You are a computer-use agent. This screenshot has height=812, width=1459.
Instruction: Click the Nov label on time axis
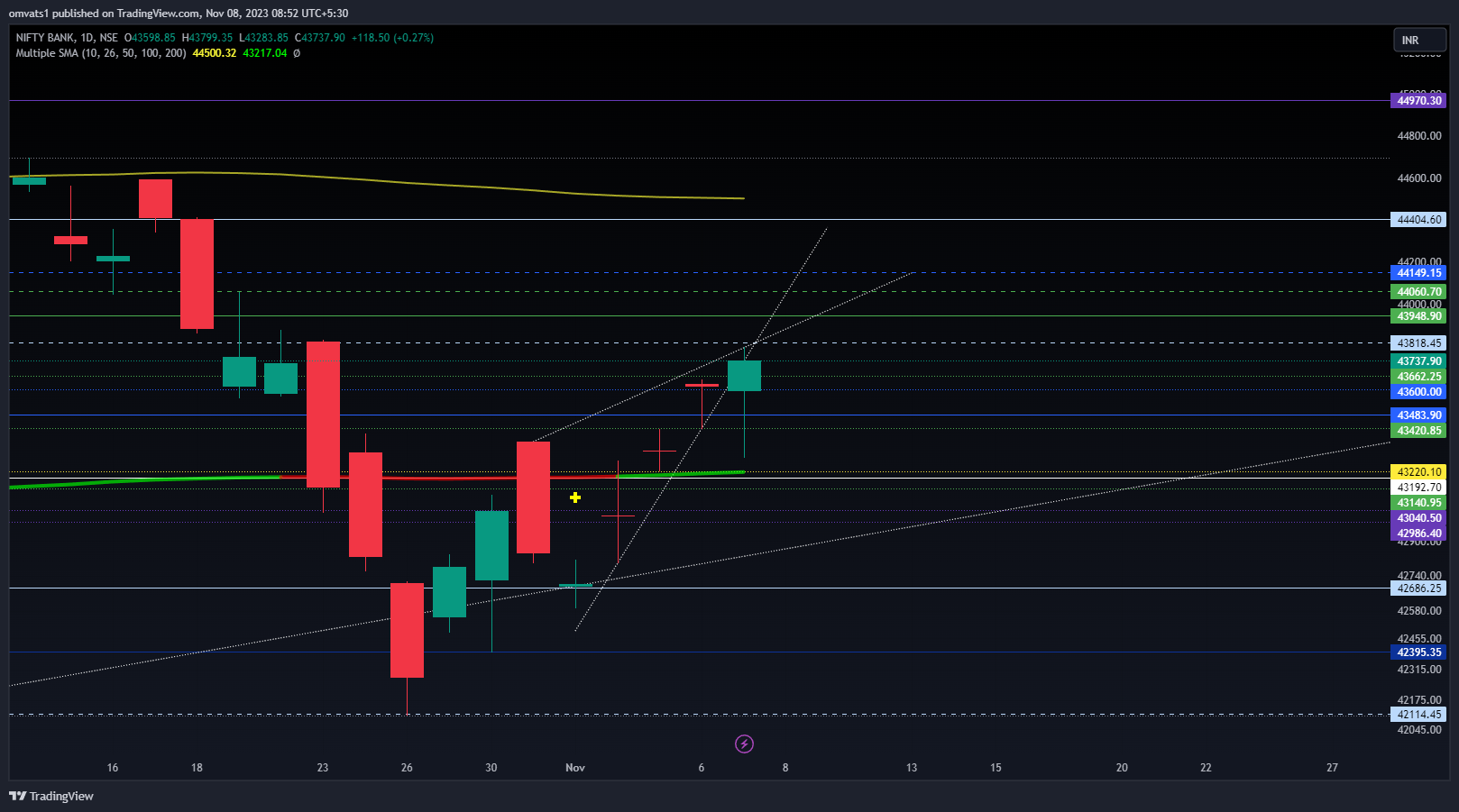[x=575, y=768]
